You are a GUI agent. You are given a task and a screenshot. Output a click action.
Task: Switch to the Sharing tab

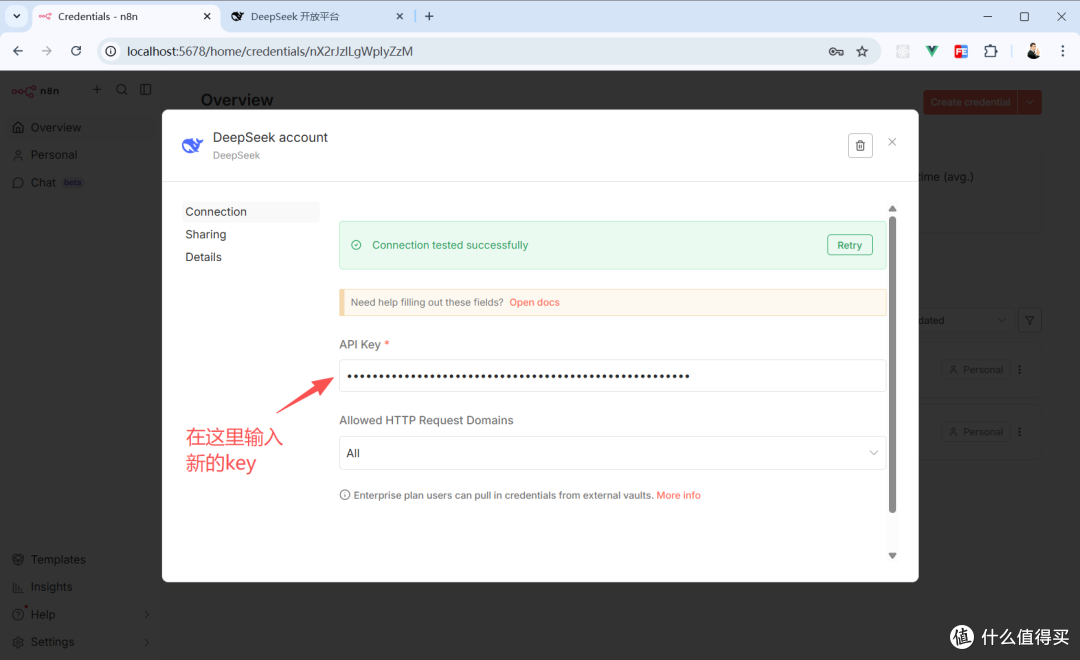point(205,234)
